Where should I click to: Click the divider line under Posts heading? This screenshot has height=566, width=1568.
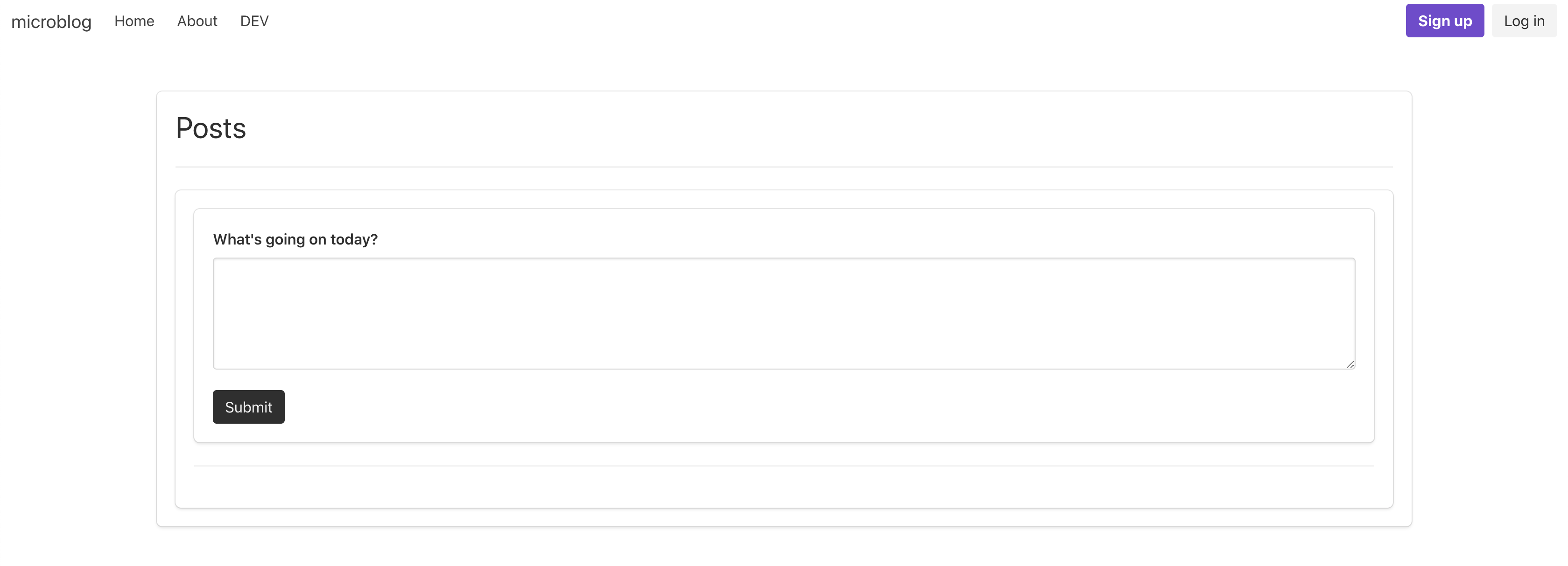pos(783,167)
